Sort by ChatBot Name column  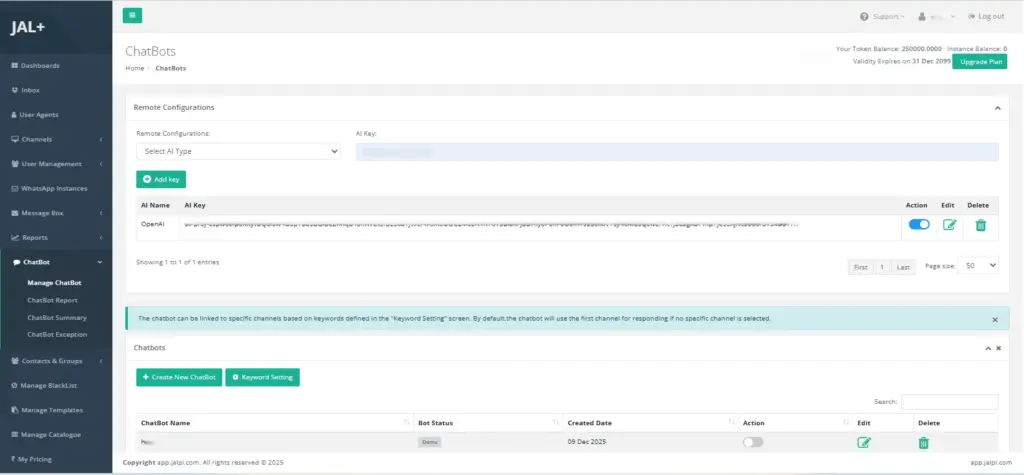[274, 423]
